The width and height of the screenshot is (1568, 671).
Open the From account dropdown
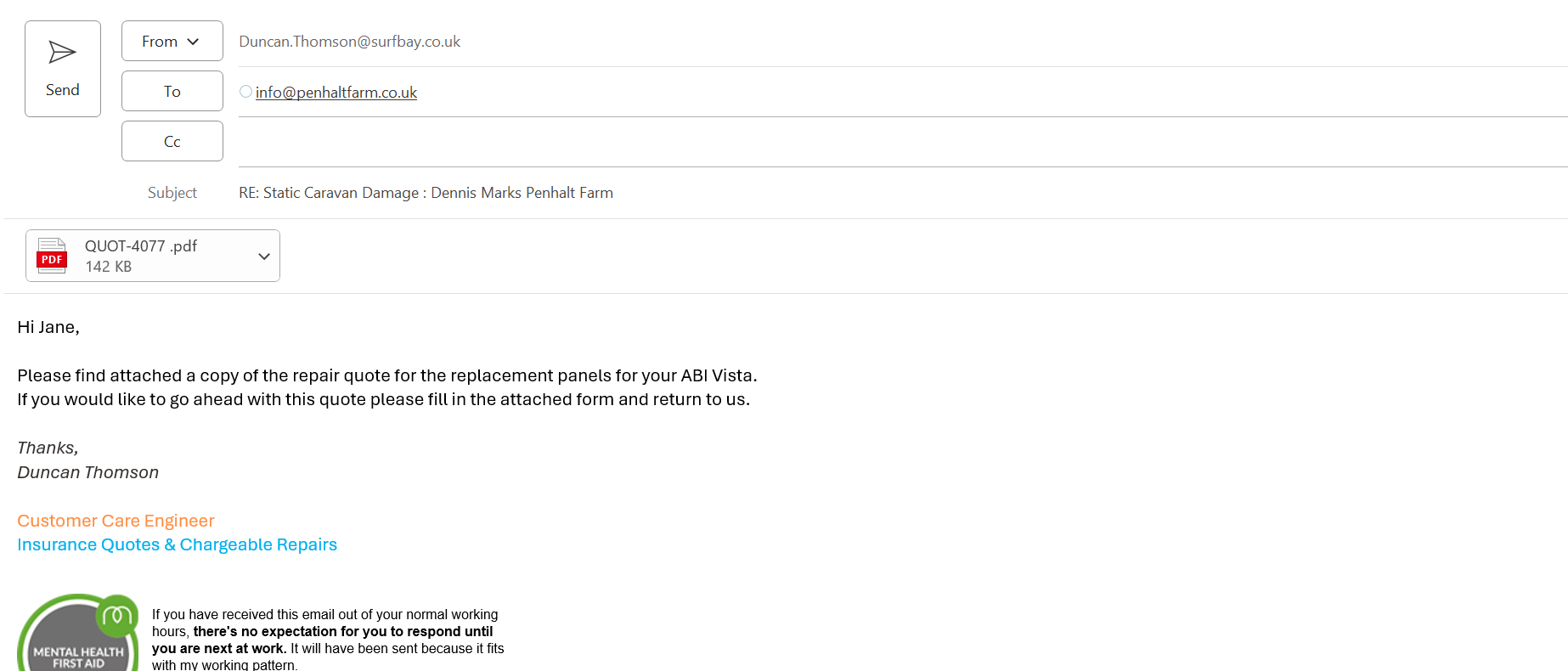[x=172, y=42]
